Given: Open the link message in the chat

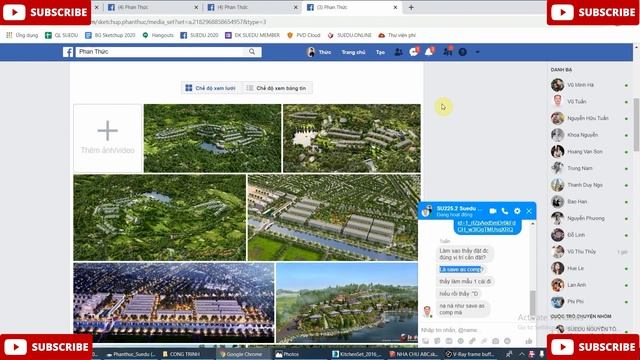Looking at the screenshot, I should point(487,226).
